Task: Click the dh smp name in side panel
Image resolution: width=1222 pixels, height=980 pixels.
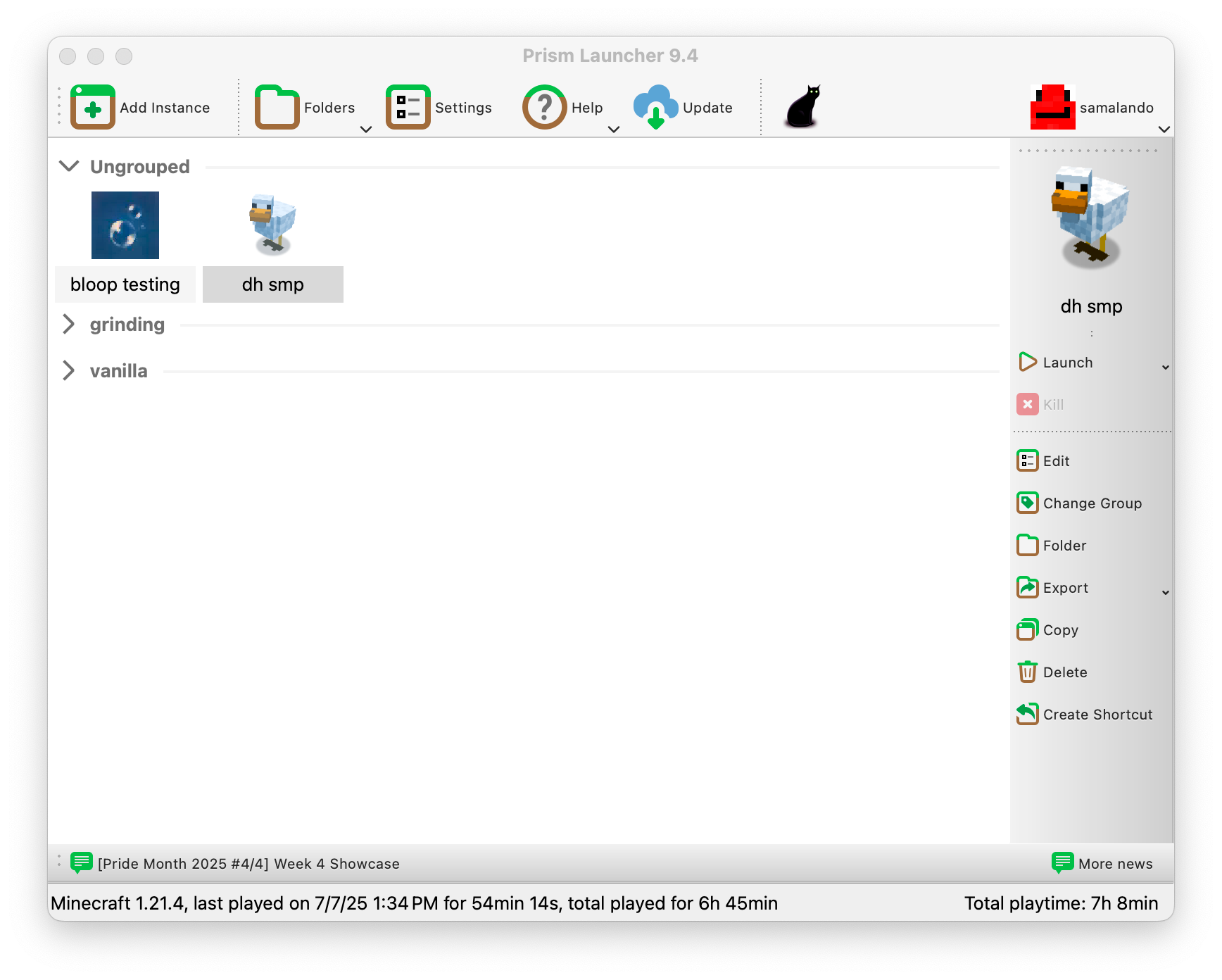Action: click(x=1091, y=306)
